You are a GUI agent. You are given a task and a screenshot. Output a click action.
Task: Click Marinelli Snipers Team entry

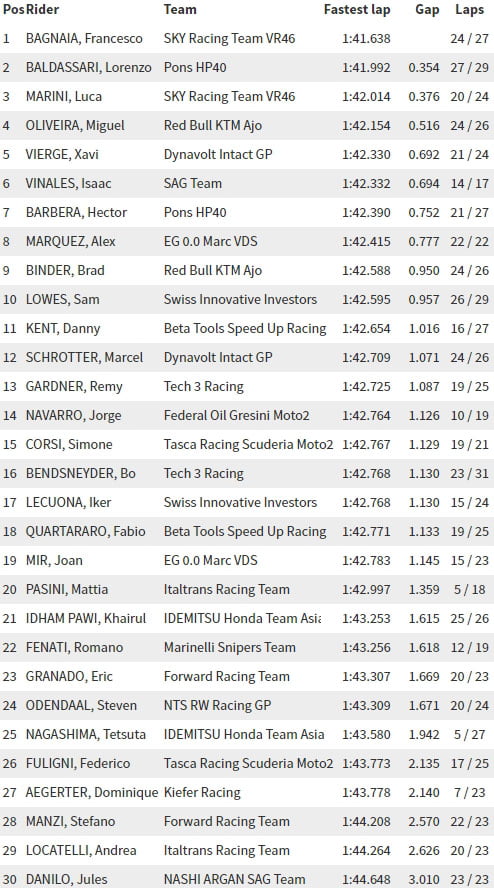click(229, 647)
